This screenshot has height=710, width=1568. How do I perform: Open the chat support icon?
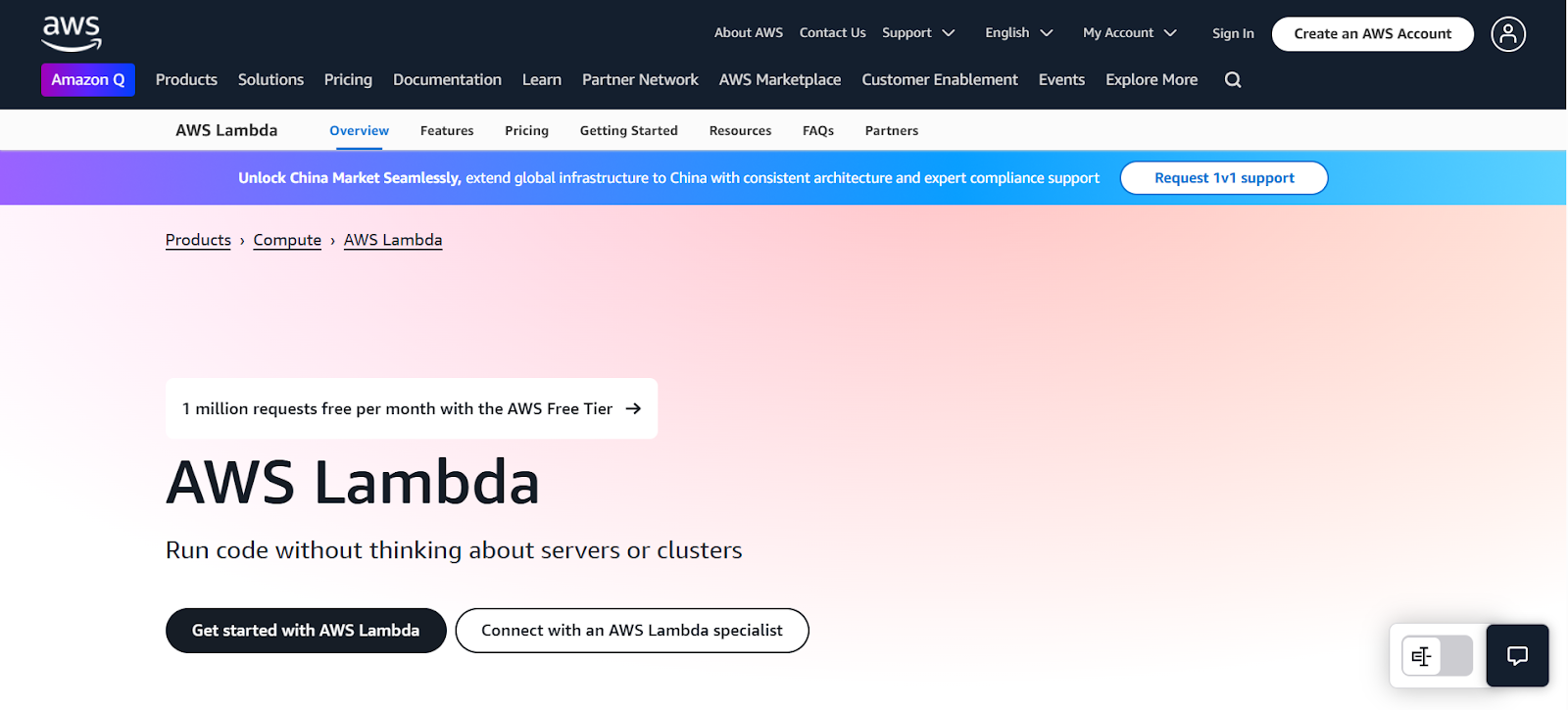pos(1517,656)
